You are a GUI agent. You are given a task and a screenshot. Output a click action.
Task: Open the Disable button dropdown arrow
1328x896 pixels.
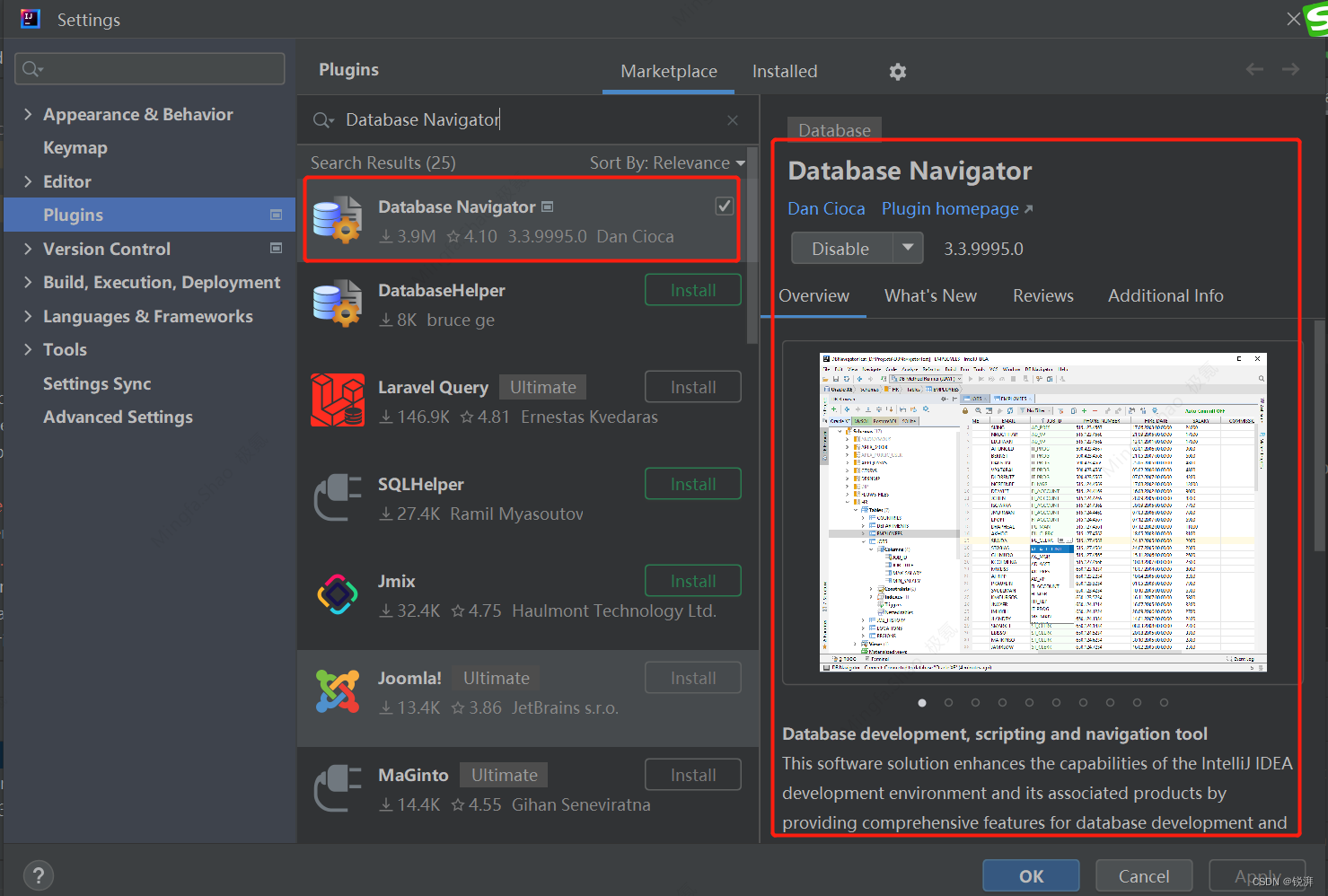908,248
